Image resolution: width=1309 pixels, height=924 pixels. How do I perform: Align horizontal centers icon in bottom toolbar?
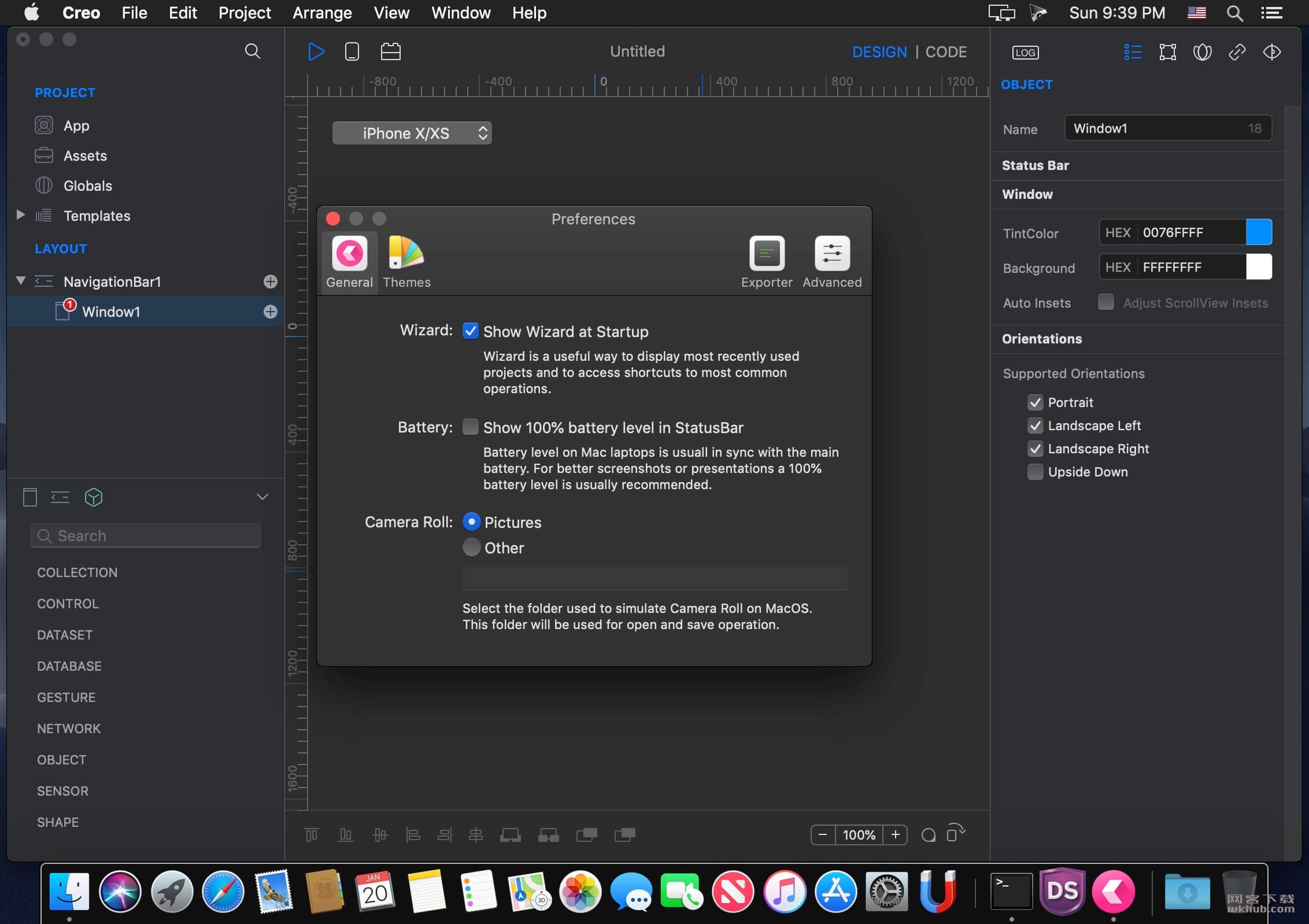475,834
